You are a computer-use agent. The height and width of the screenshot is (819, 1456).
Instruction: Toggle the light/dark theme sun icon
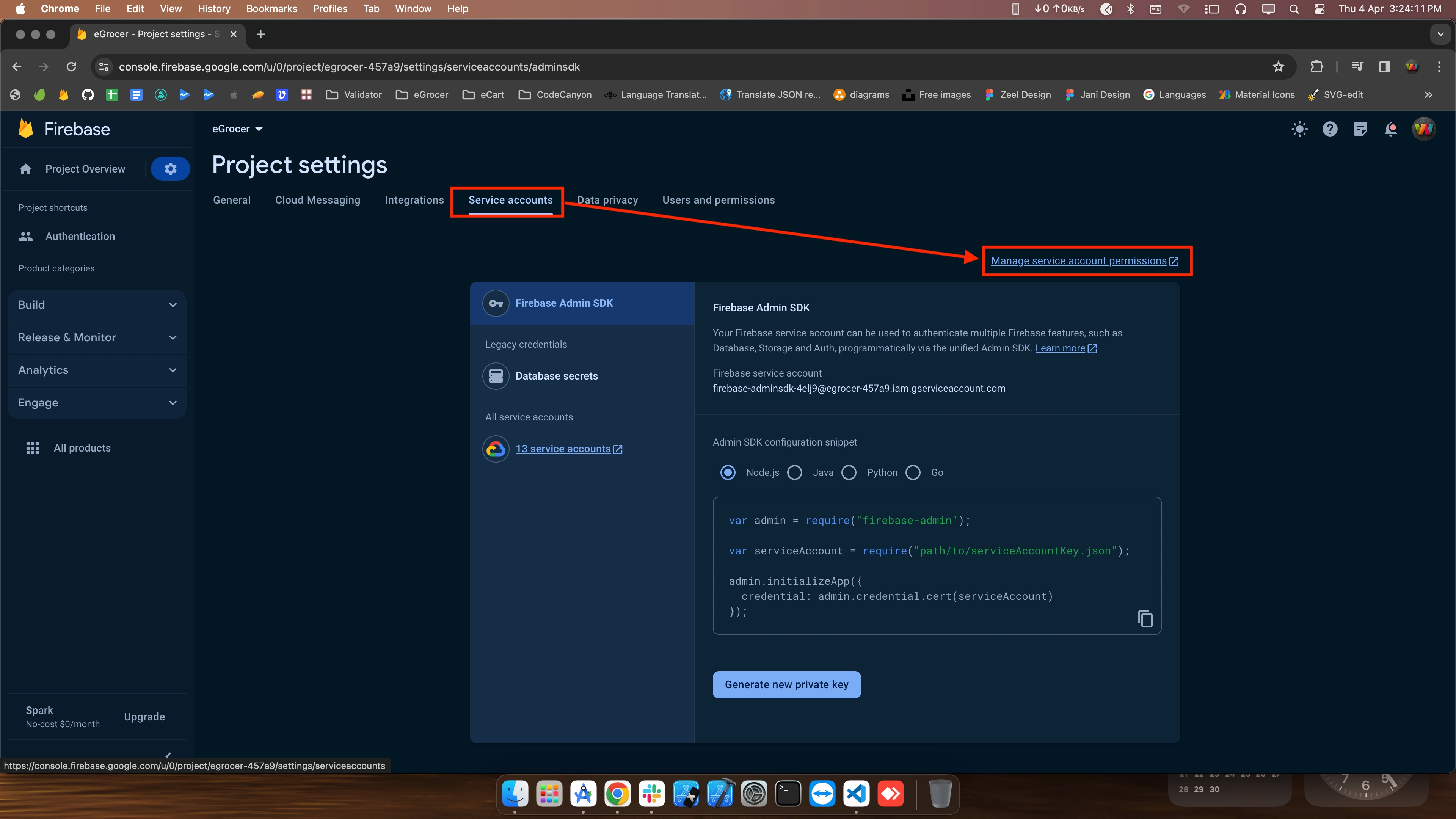1299,129
